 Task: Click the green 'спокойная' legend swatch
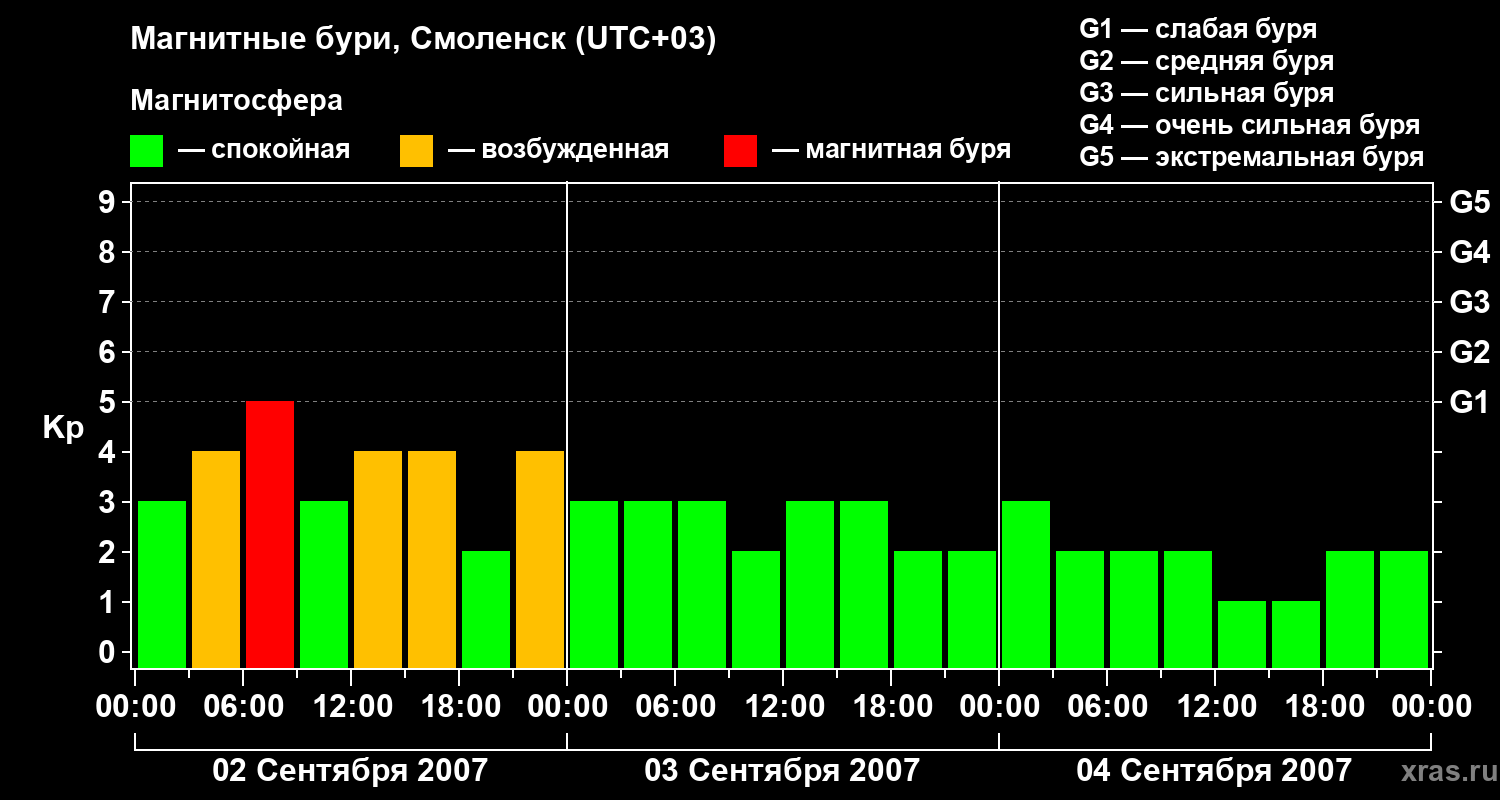[x=146, y=151]
